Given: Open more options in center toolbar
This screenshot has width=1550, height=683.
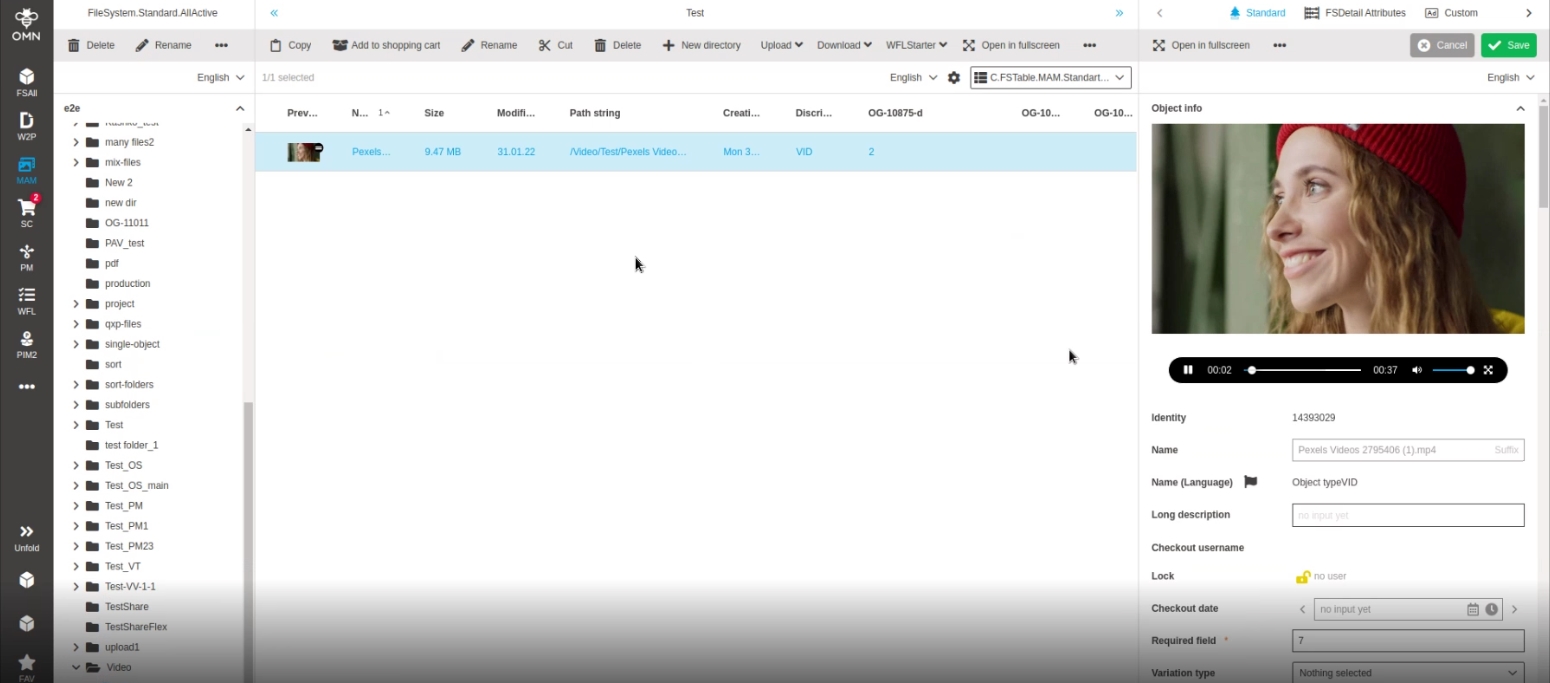Looking at the screenshot, I should click(1089, 45).
